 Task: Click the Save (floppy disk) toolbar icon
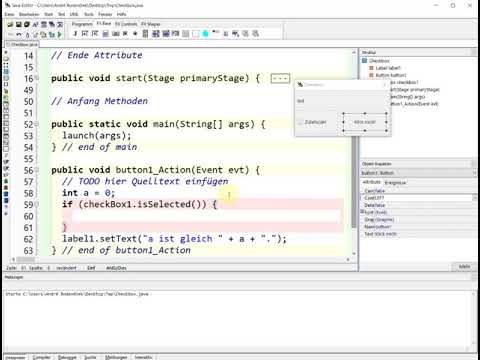coord(19,24)
